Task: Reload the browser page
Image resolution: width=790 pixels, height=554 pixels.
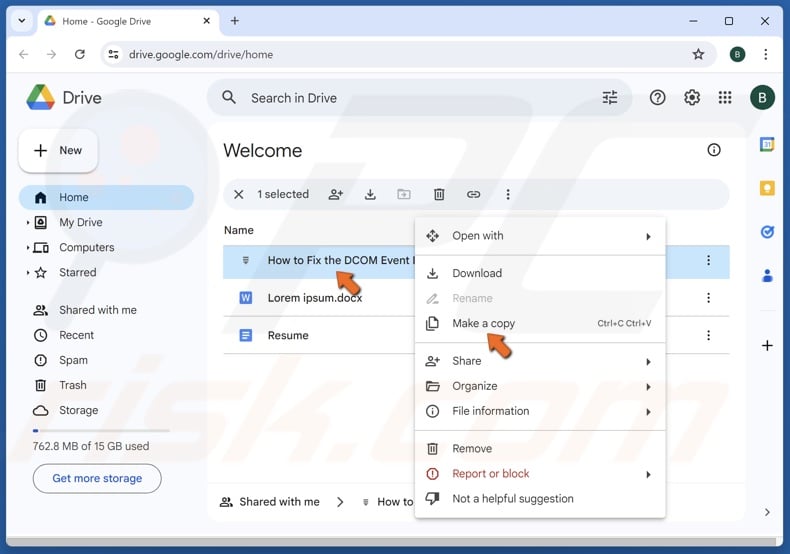Action: 80,54
